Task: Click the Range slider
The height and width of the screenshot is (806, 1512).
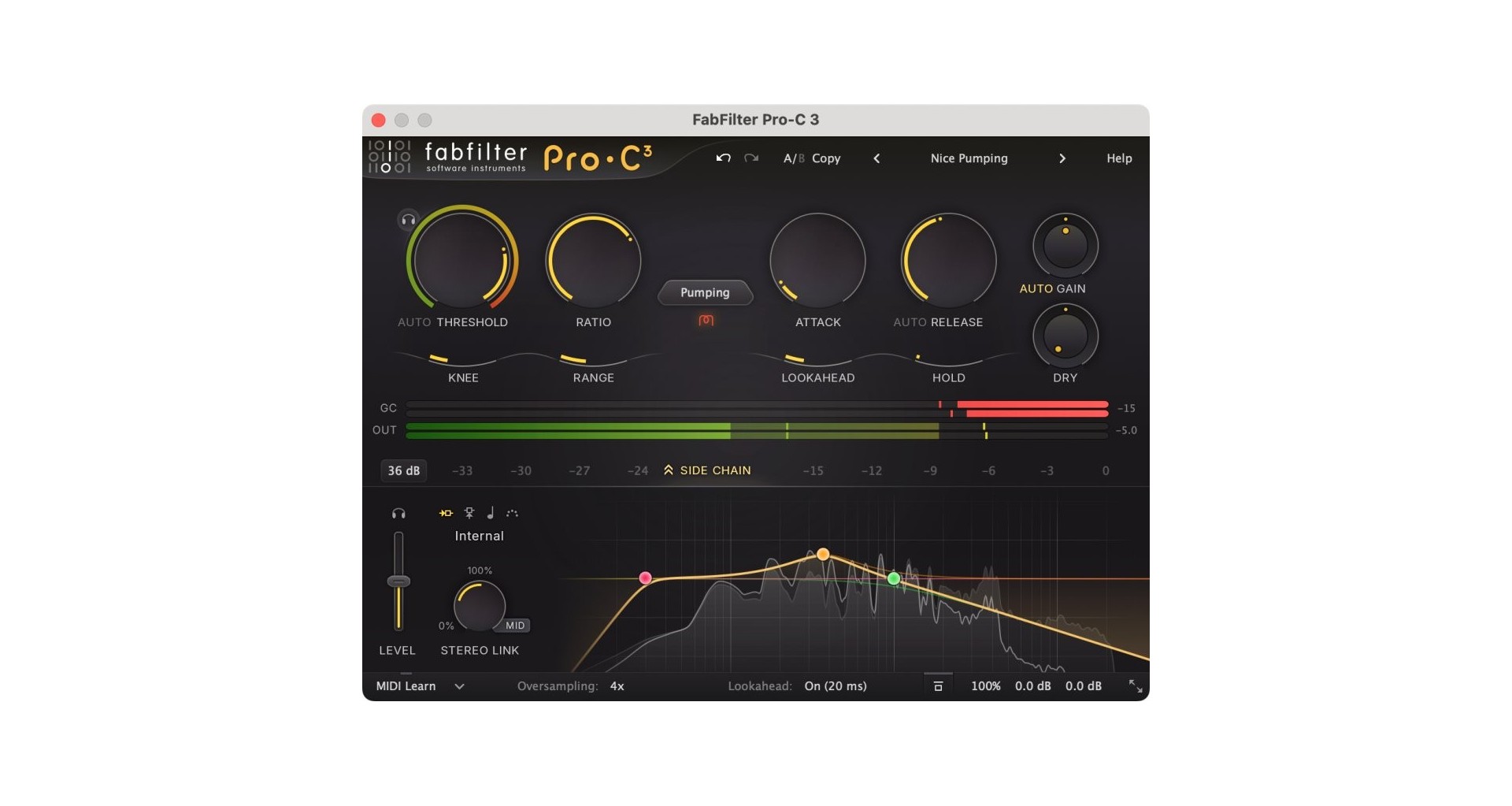Action: (x=594, y=359)
